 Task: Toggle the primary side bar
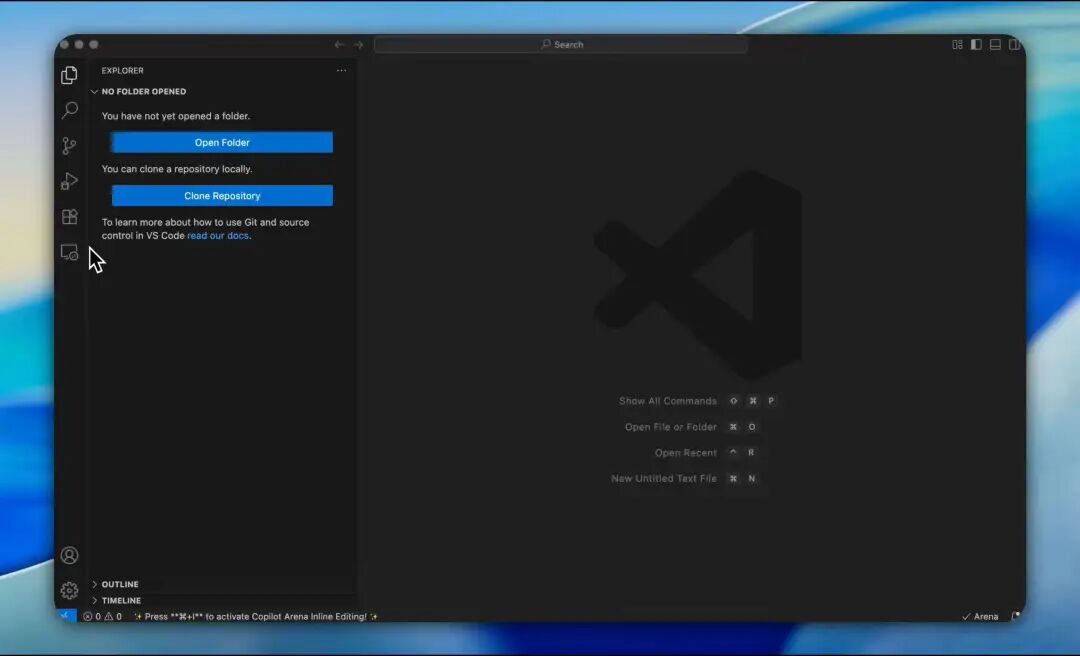click(x=976, y=44)
